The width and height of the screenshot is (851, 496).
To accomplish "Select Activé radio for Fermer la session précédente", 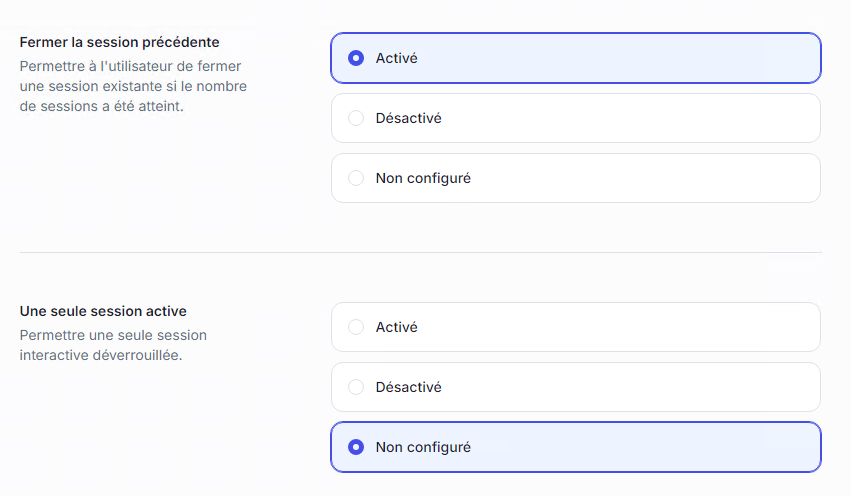I will pyautogui.click(x=355, y=58).
